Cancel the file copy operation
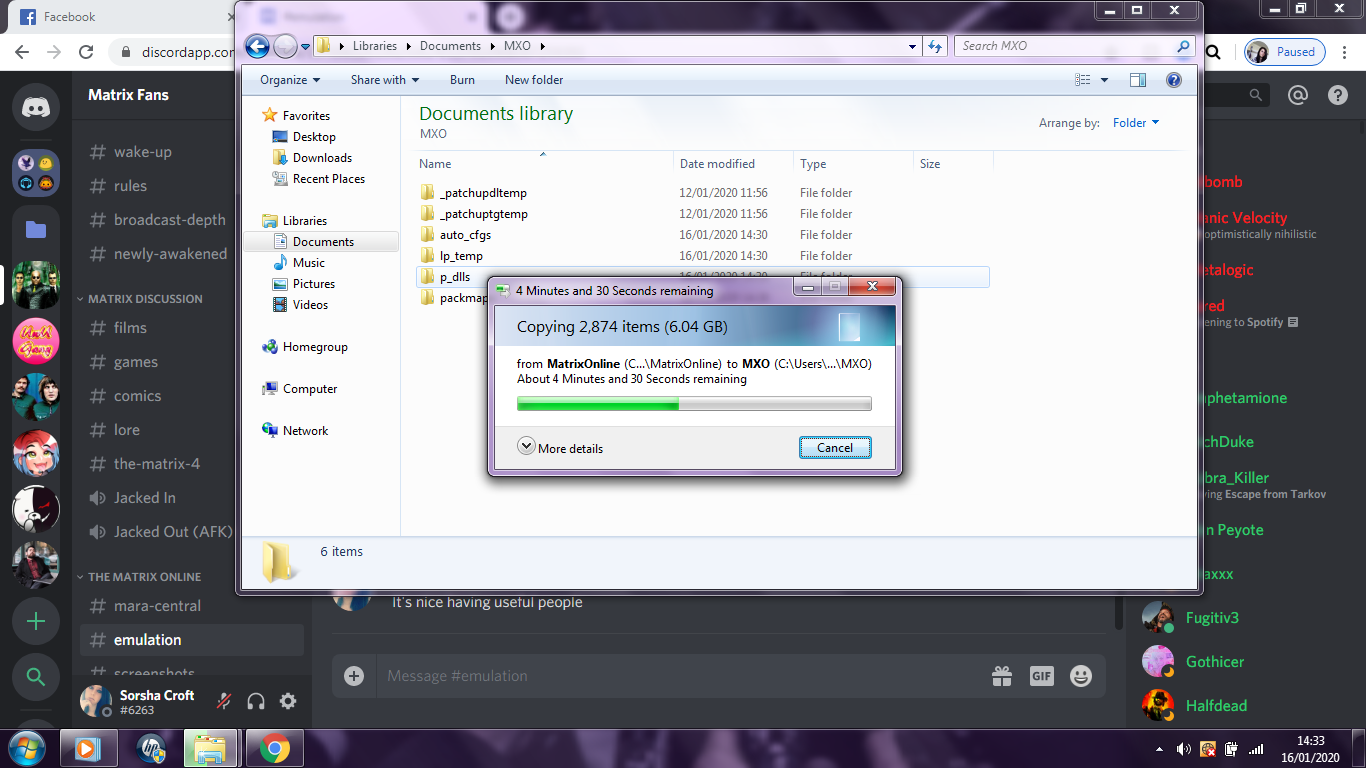The image size is (1366, 768). coord(835,448)
